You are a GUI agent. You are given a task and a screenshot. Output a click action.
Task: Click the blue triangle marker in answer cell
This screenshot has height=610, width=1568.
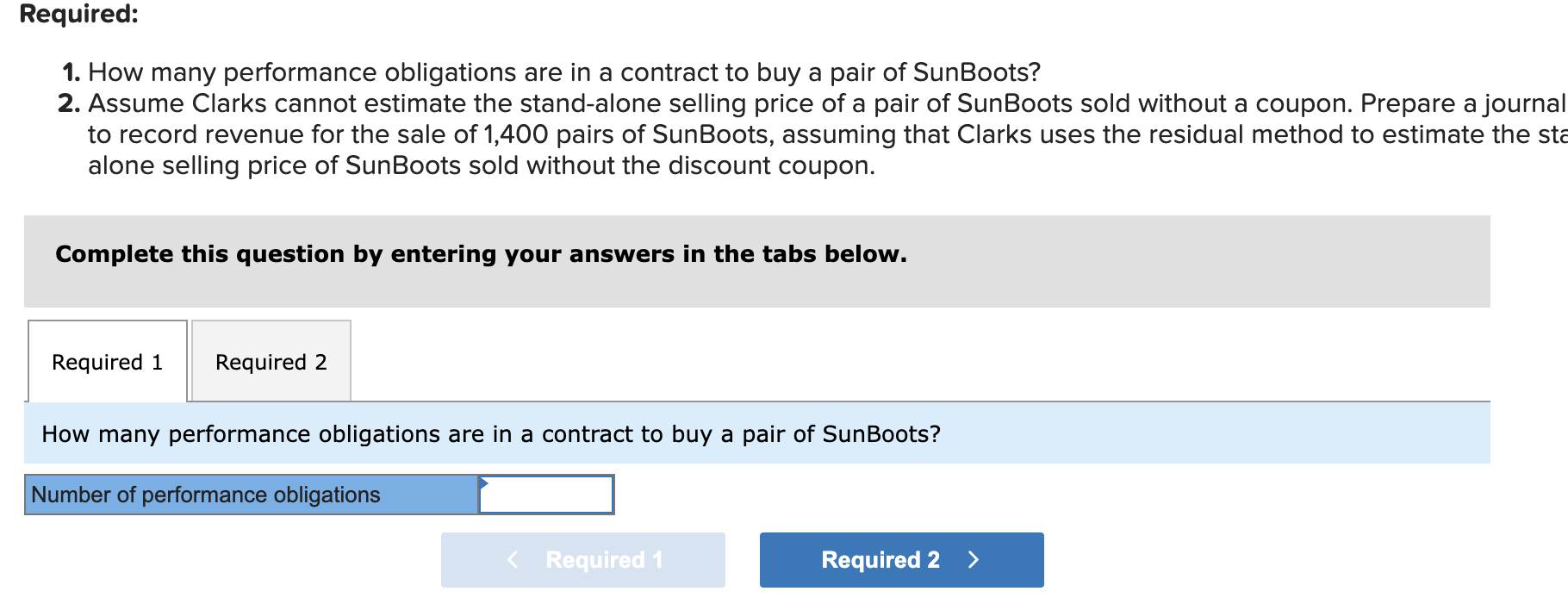(483, 482)
